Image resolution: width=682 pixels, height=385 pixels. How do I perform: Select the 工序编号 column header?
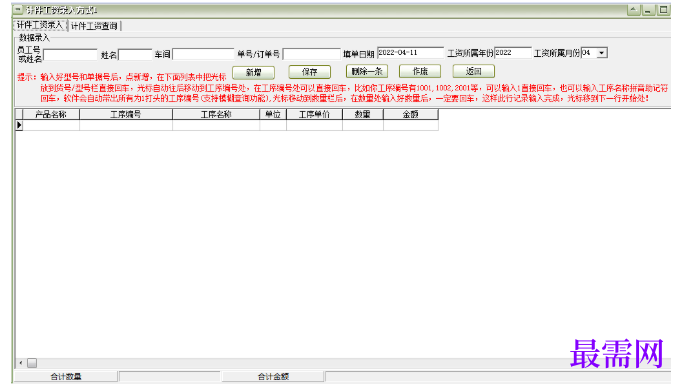[x=126, y=114]
